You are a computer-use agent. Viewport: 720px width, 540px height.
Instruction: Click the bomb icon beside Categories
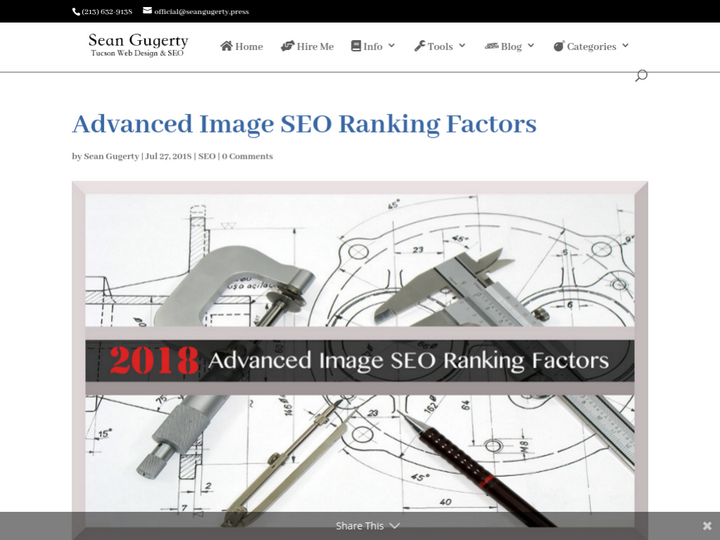tap(559, 46)
